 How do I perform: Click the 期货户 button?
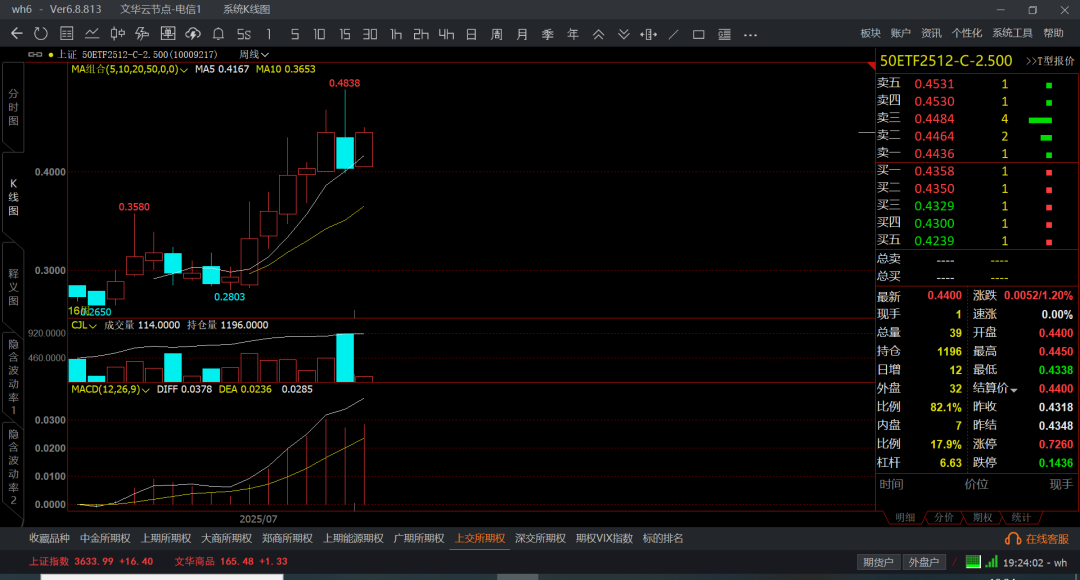click(x=878, y=562)
